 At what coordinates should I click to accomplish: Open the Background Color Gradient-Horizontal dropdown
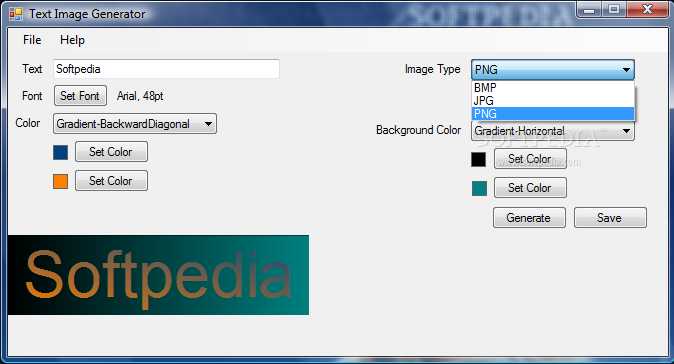pos(553,131)
